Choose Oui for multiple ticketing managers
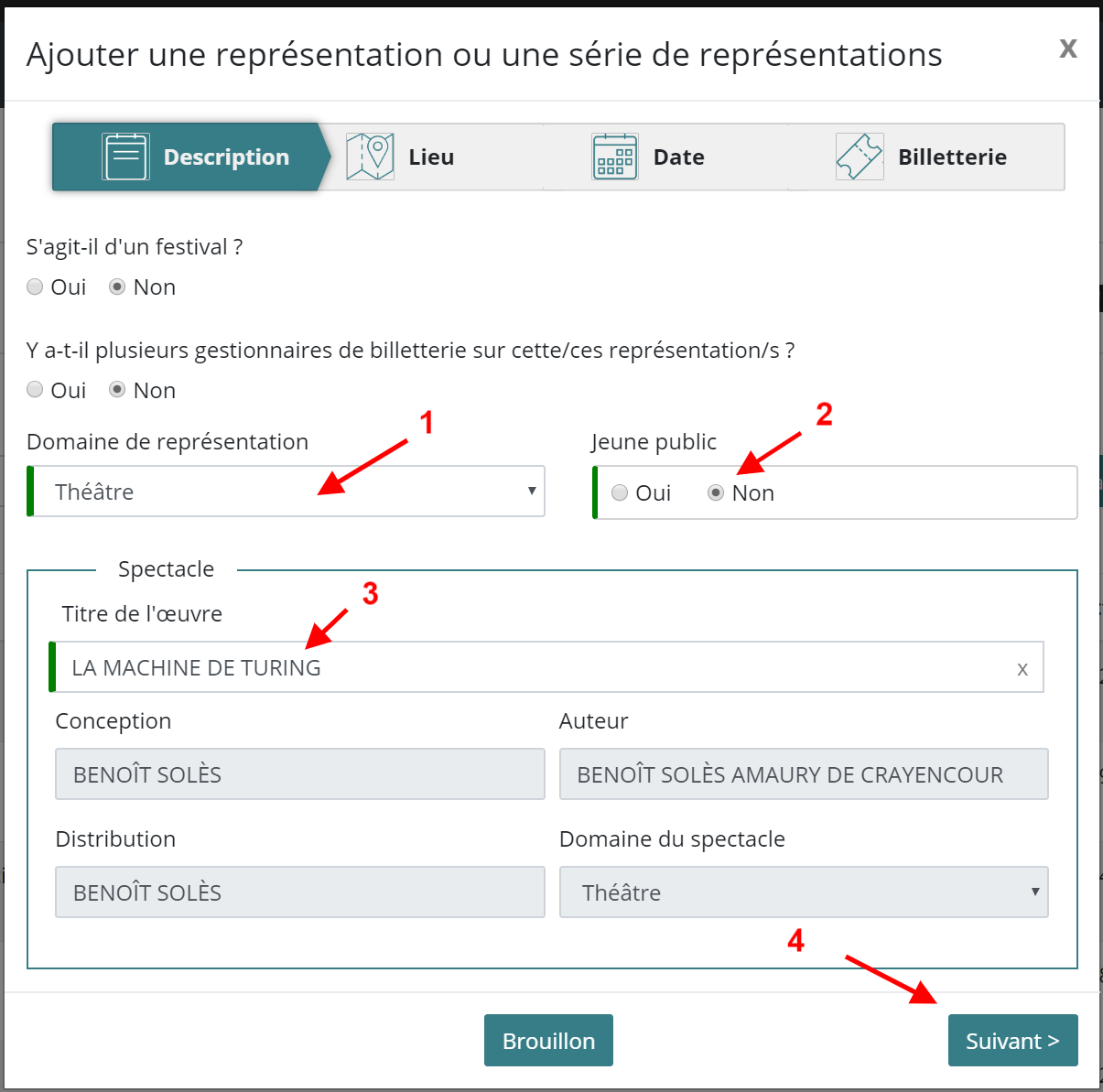This screenshot has height=1092, width=1103. (36, 391)
